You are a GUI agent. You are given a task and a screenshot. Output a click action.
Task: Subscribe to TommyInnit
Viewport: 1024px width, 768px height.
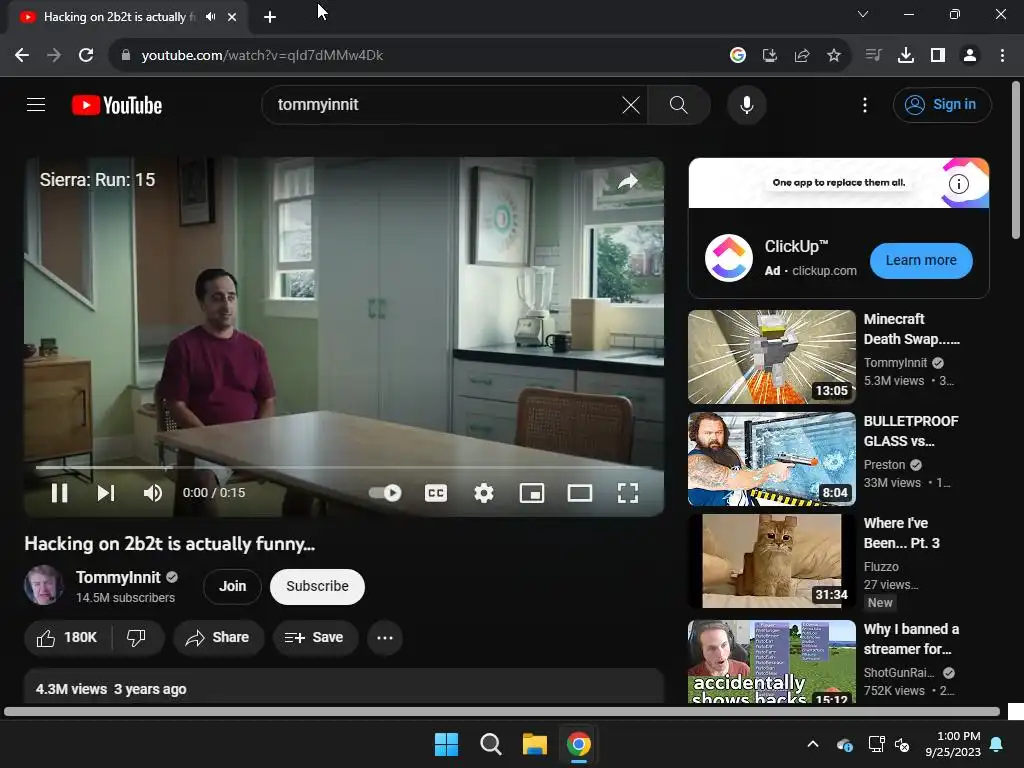(x=317, y=586)
